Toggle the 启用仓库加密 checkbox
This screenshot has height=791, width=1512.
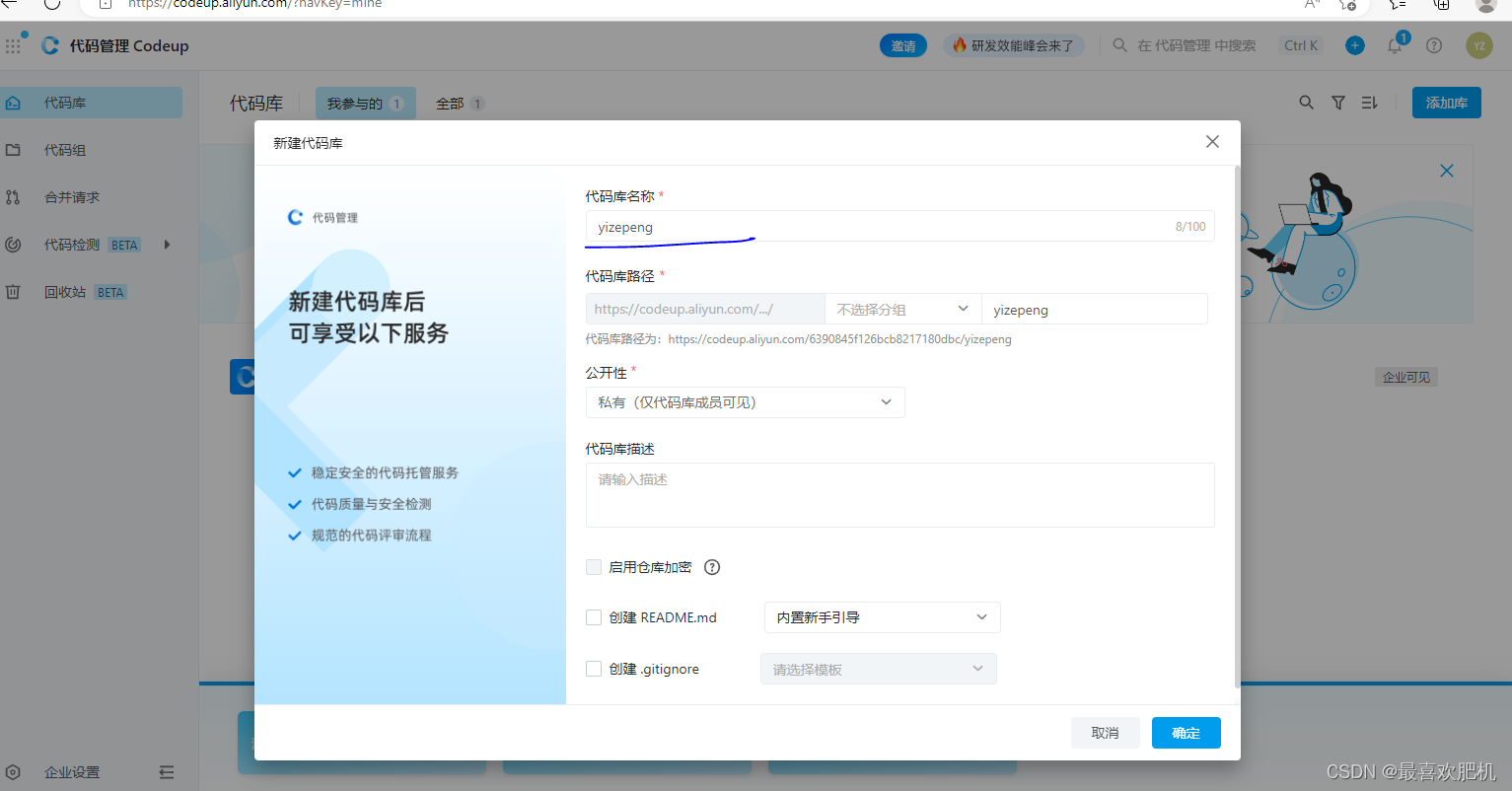pos(594,567)
